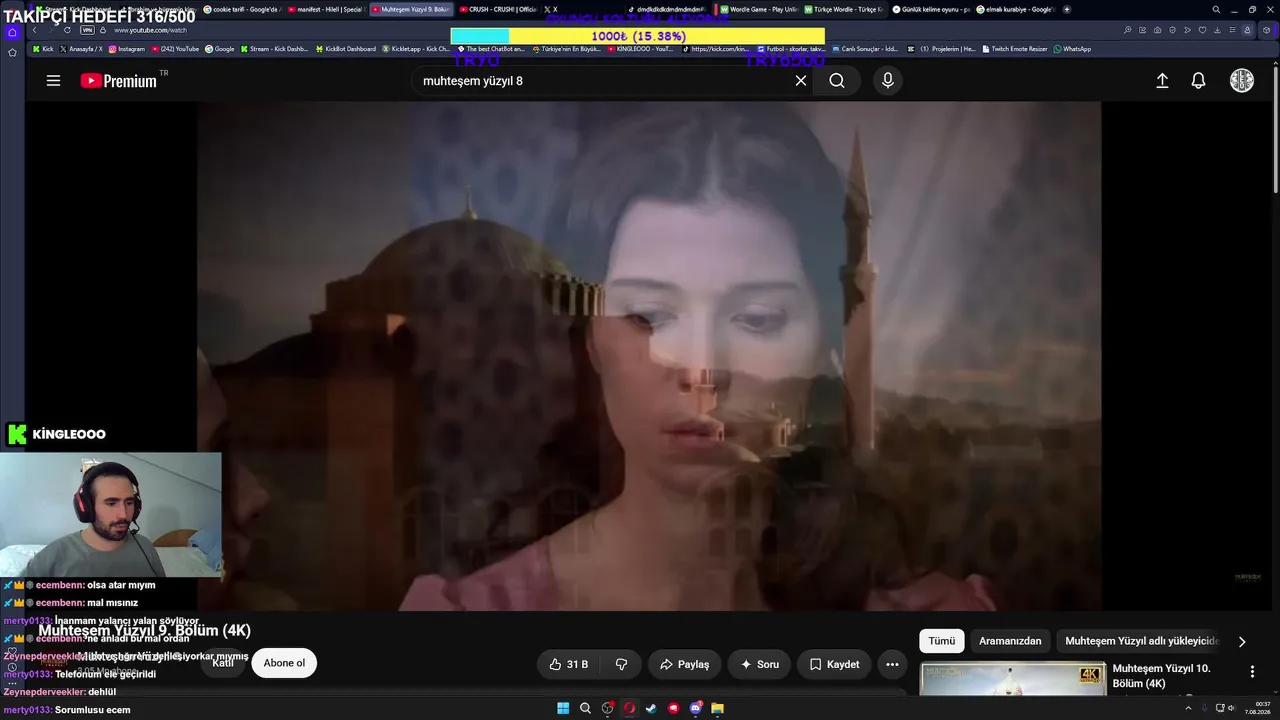
Task: Open Muhteşem Yüzyıl 10. Bölüm thumbnail
Action: [x=1013, y=678]
